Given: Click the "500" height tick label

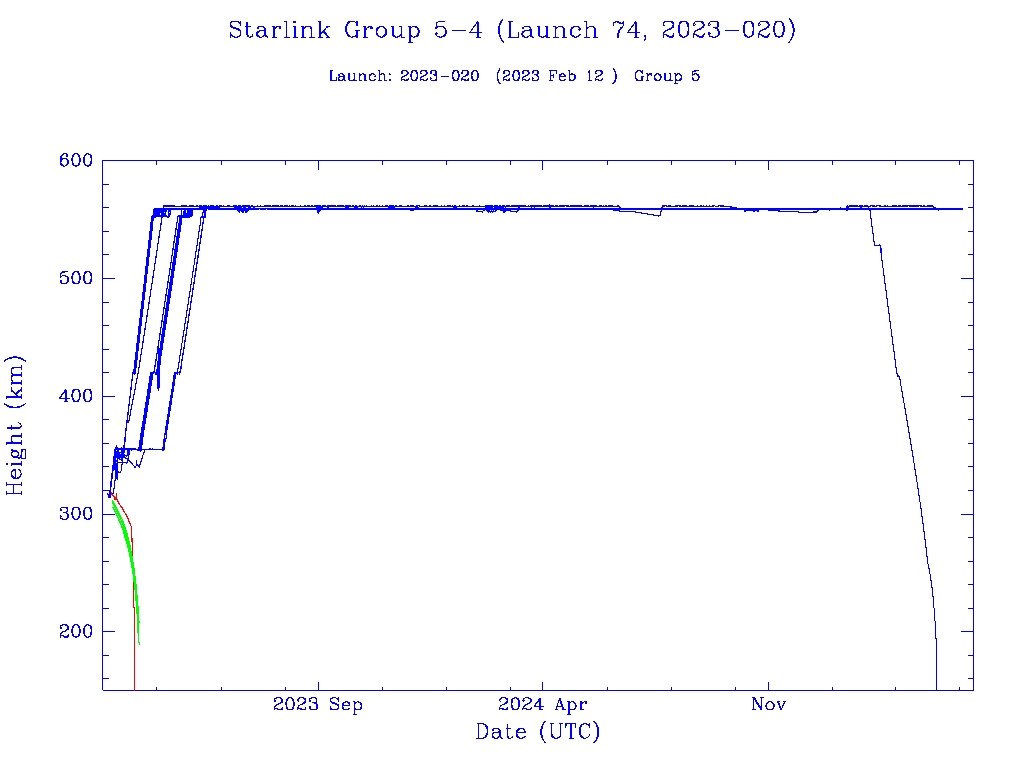Looking at the screenshot, I should [76, 278].
